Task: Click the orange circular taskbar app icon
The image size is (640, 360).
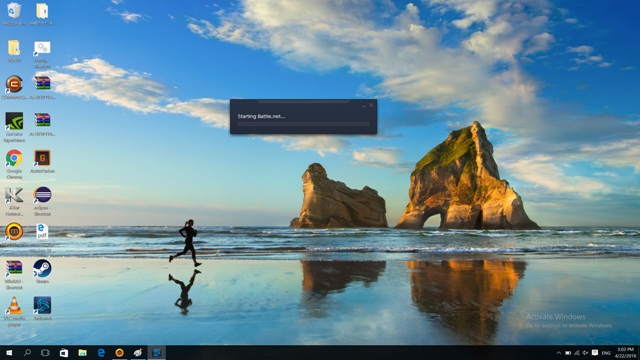Action: tap(119, 353)
